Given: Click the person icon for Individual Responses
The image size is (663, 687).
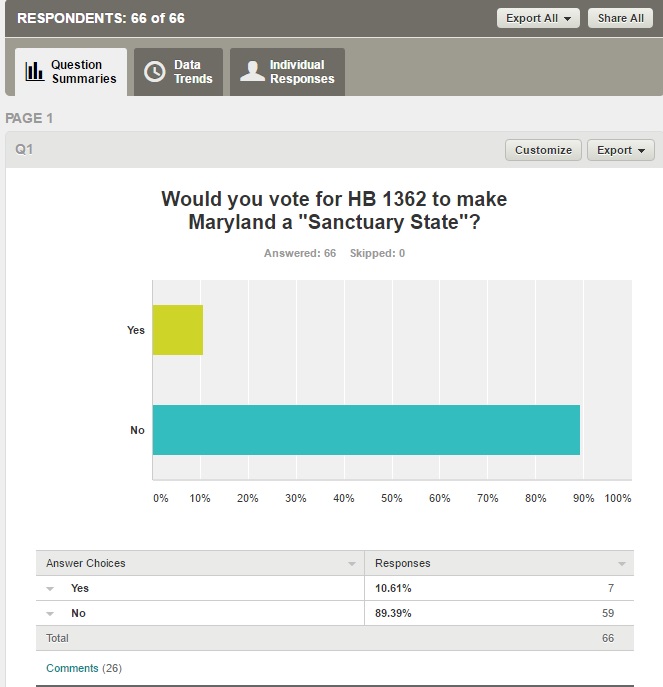Looking at the screenshot, I should coord(252,71).
